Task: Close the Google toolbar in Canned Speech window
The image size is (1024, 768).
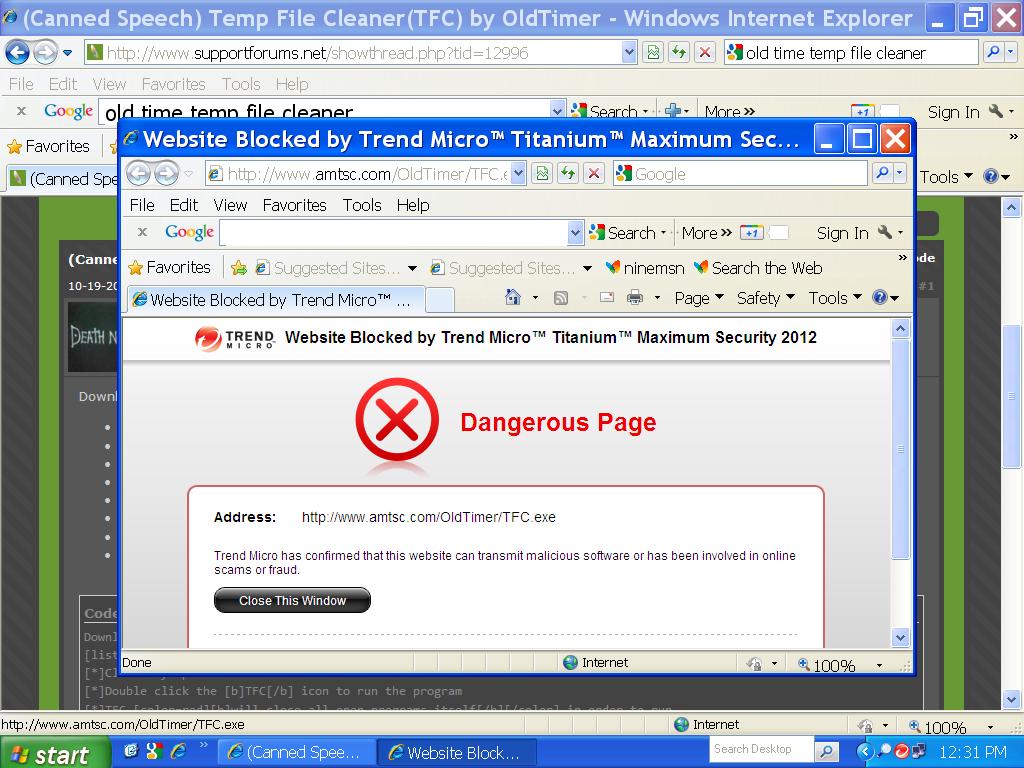Action: click(x=22, y=110)
